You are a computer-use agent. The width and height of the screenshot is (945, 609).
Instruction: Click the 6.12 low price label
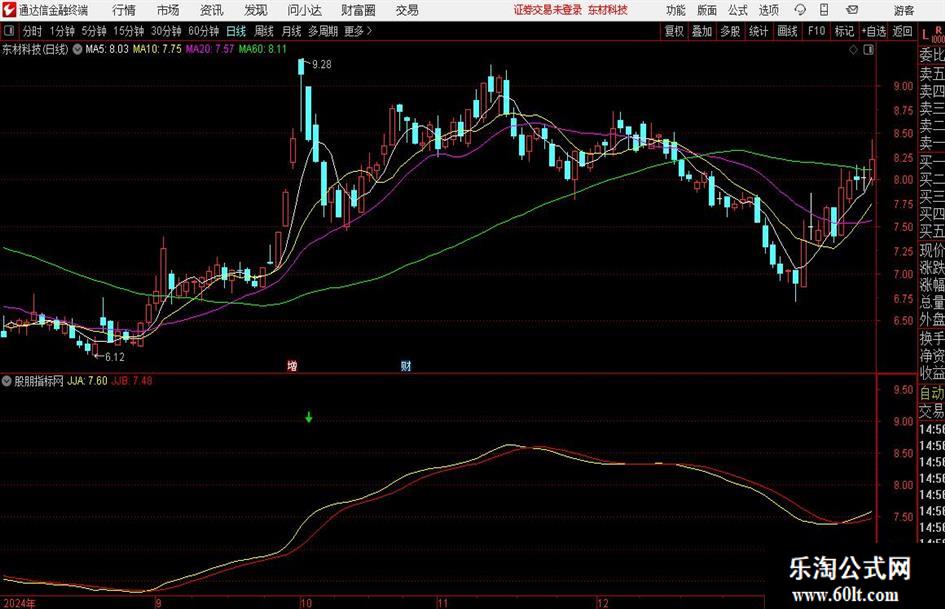[x=115, y=357]
